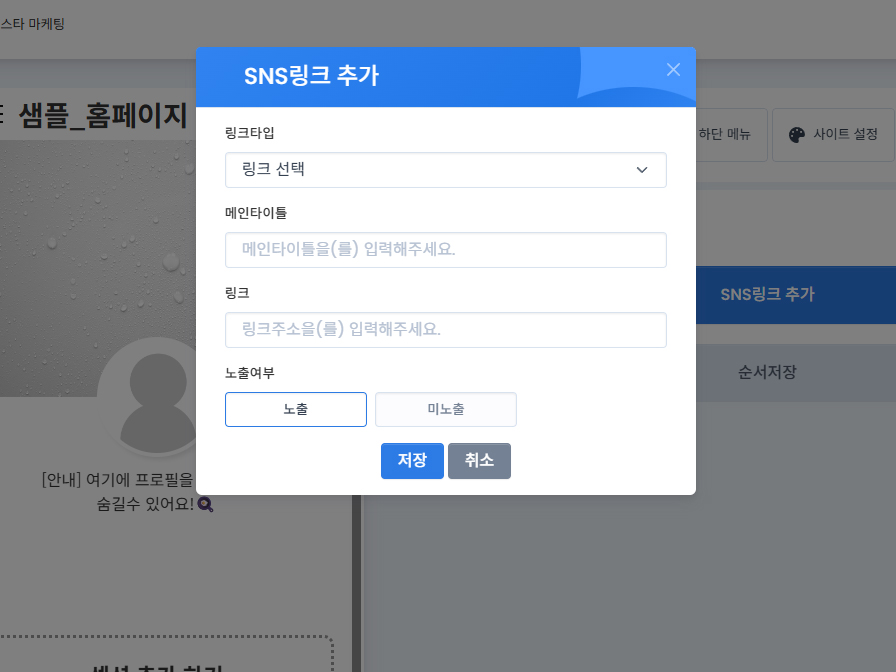
Task: Click the chevron on the link type selector
Action: click(x=641, y=170)
